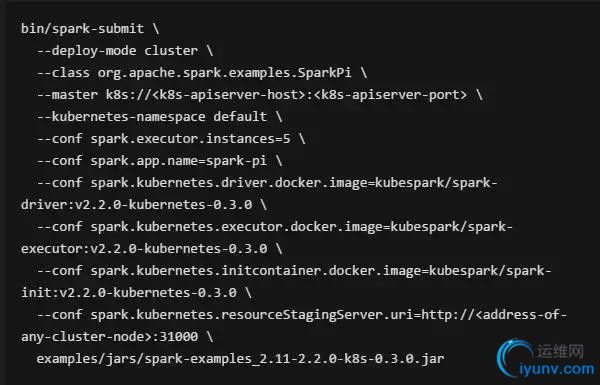
Task: Click the iyunv.com watermark text
Action: 557,369
